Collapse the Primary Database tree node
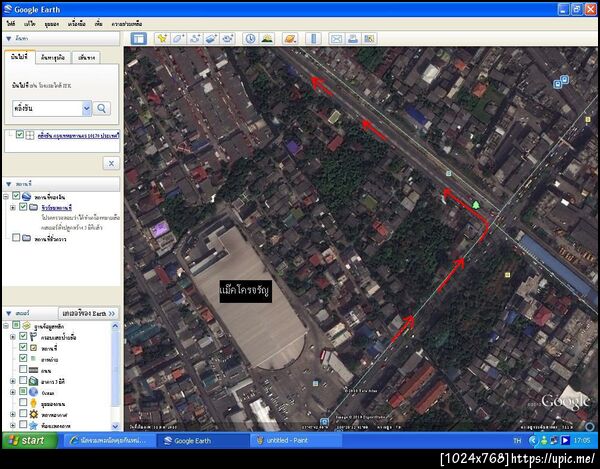This screenshot has height=469, width=600. 6,326
